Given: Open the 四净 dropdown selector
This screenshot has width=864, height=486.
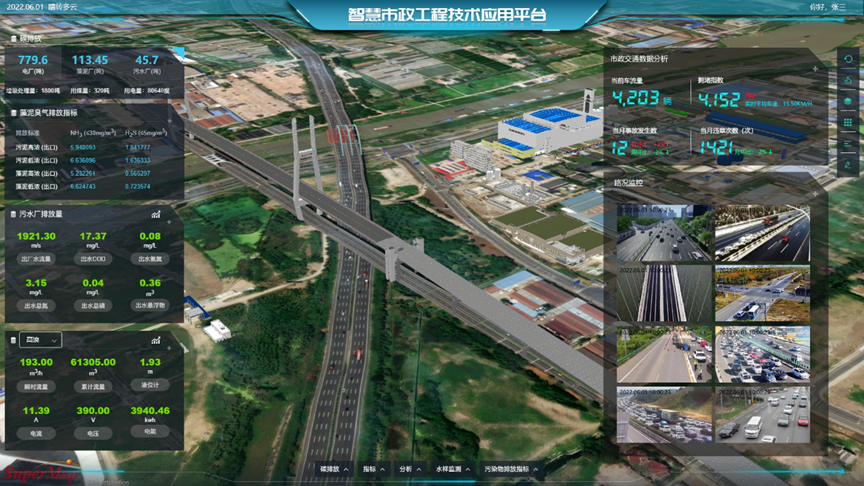Looking at the screenshot, I should [41, 340].
